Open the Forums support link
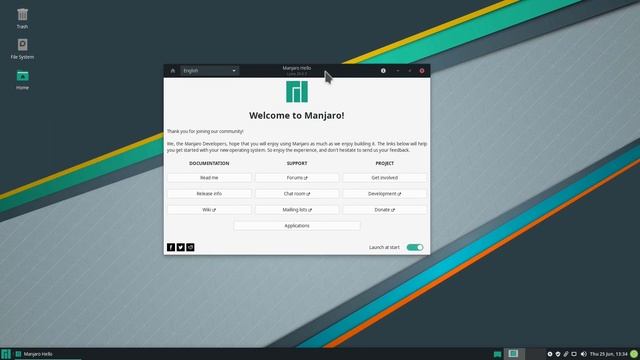The height and width of the screenshot is (360, 640). pos(297,178)
